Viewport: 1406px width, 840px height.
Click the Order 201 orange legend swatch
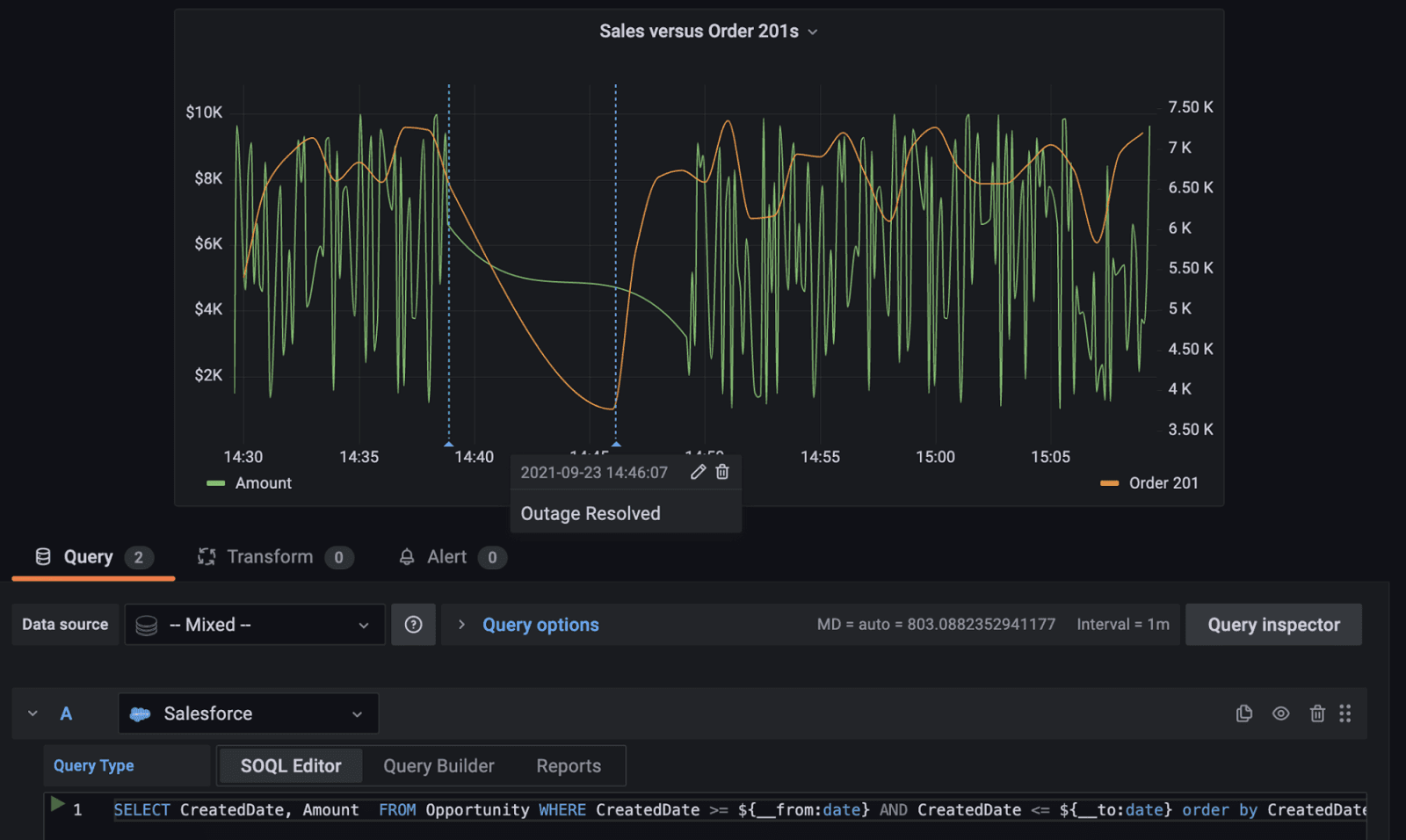[1109, 483]
